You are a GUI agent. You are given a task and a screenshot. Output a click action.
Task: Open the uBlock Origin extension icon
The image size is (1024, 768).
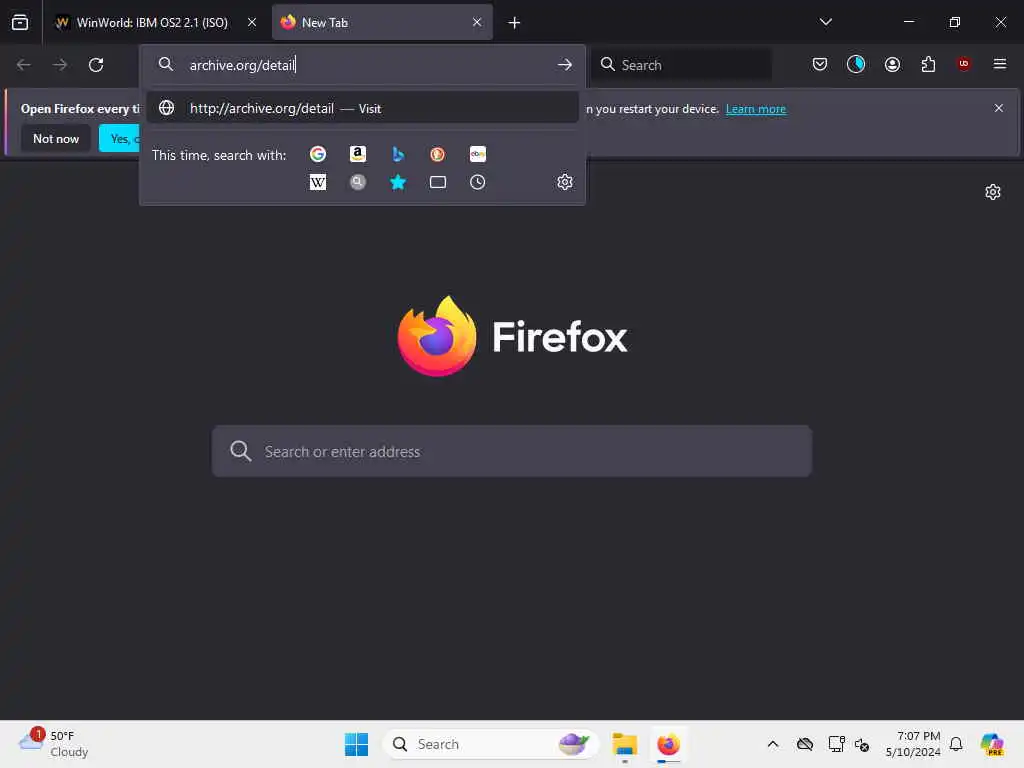point(963,64)
